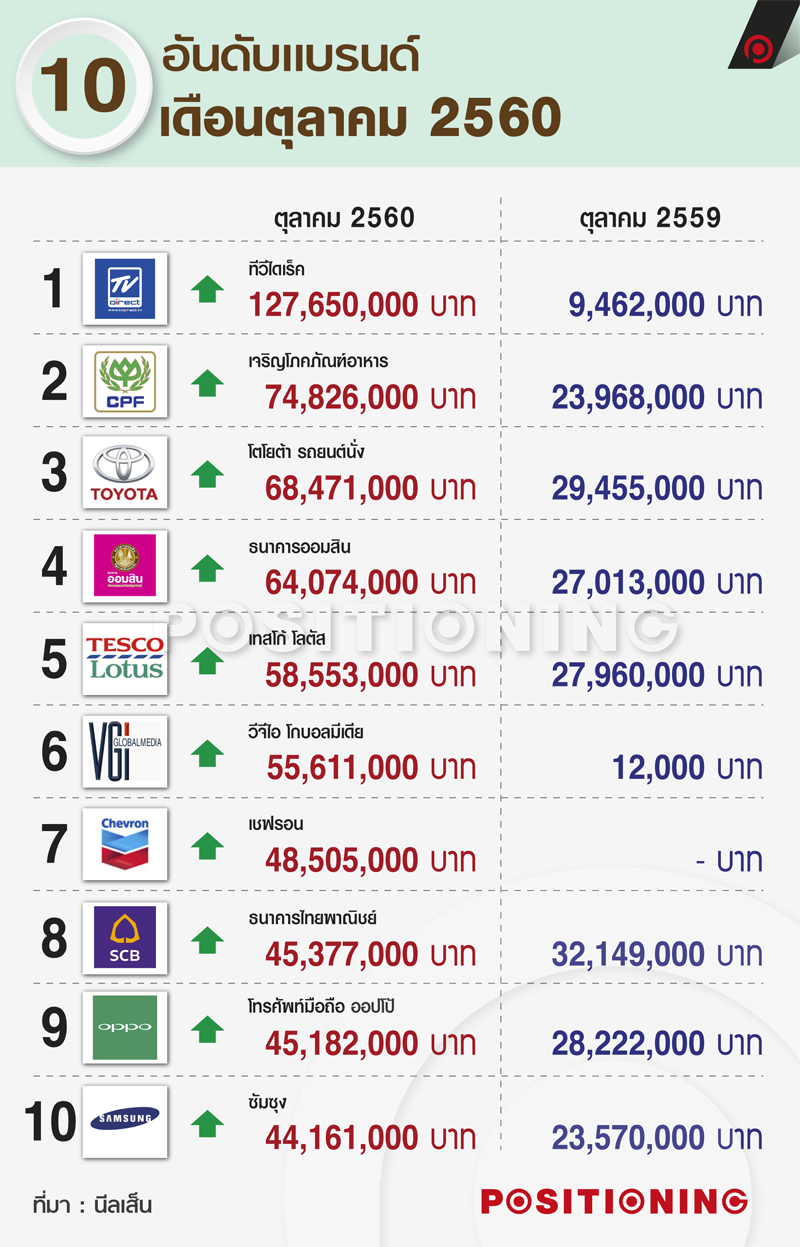Click the 12,000 บาท figure for VGI
Viewport: 800px width, 1247px height.
685,768
